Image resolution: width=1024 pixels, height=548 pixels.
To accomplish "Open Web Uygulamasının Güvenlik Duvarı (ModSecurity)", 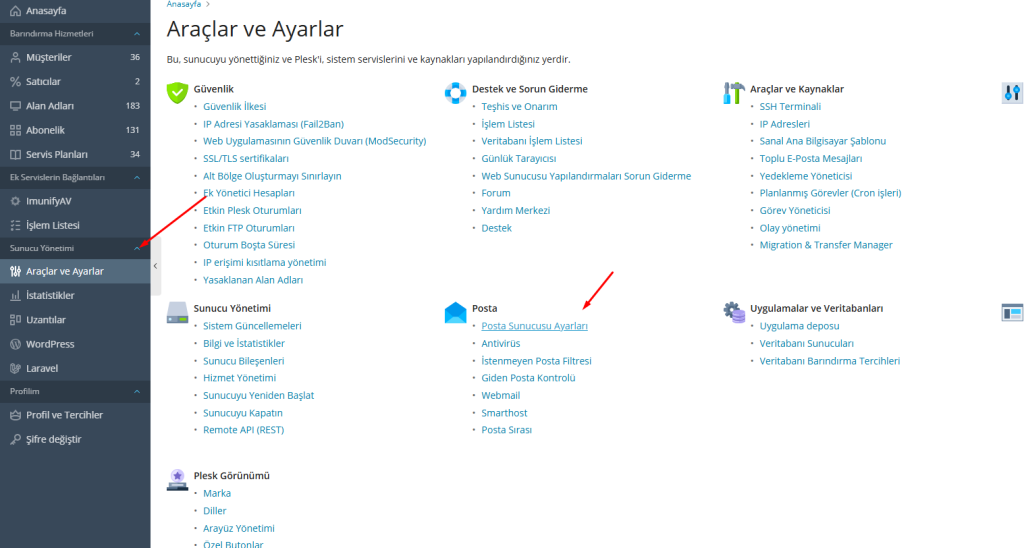I will click(x=314, y=141).
